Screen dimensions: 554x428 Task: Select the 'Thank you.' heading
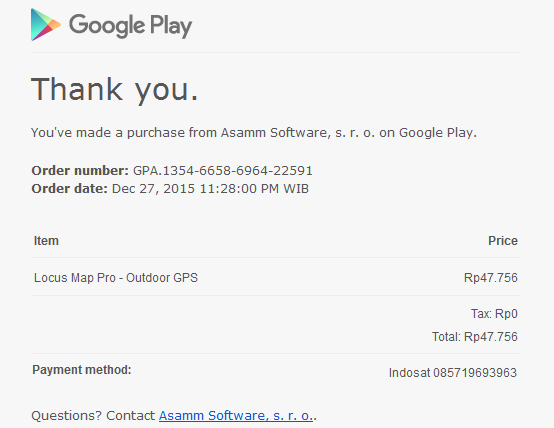pos(115,90)
